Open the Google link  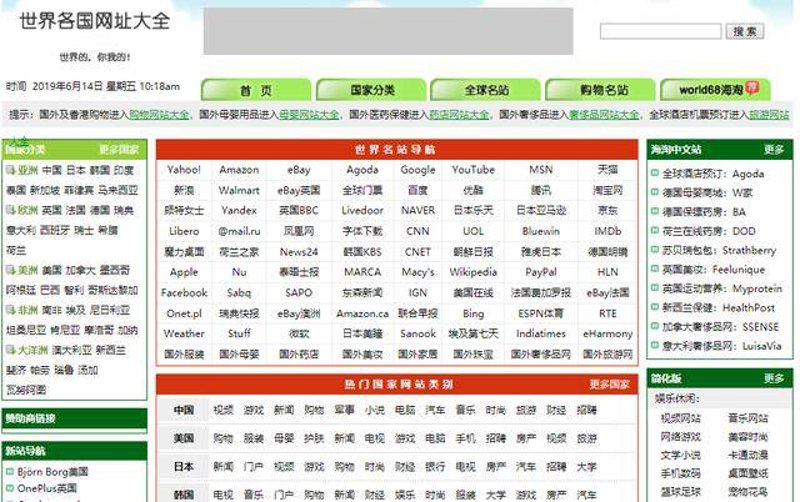tap(417, 170)
